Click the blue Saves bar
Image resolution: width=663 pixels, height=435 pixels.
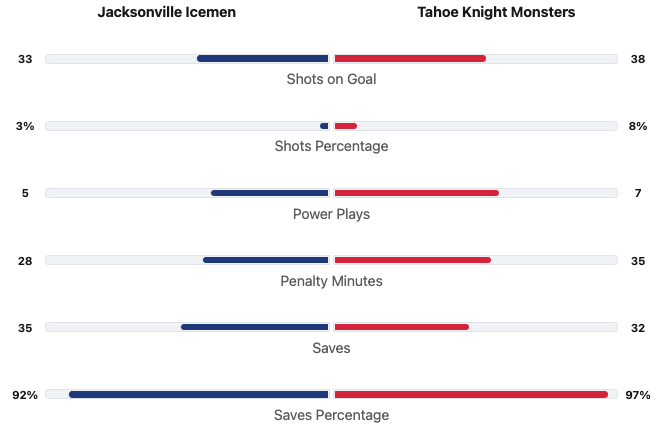[x=255, y=327]
